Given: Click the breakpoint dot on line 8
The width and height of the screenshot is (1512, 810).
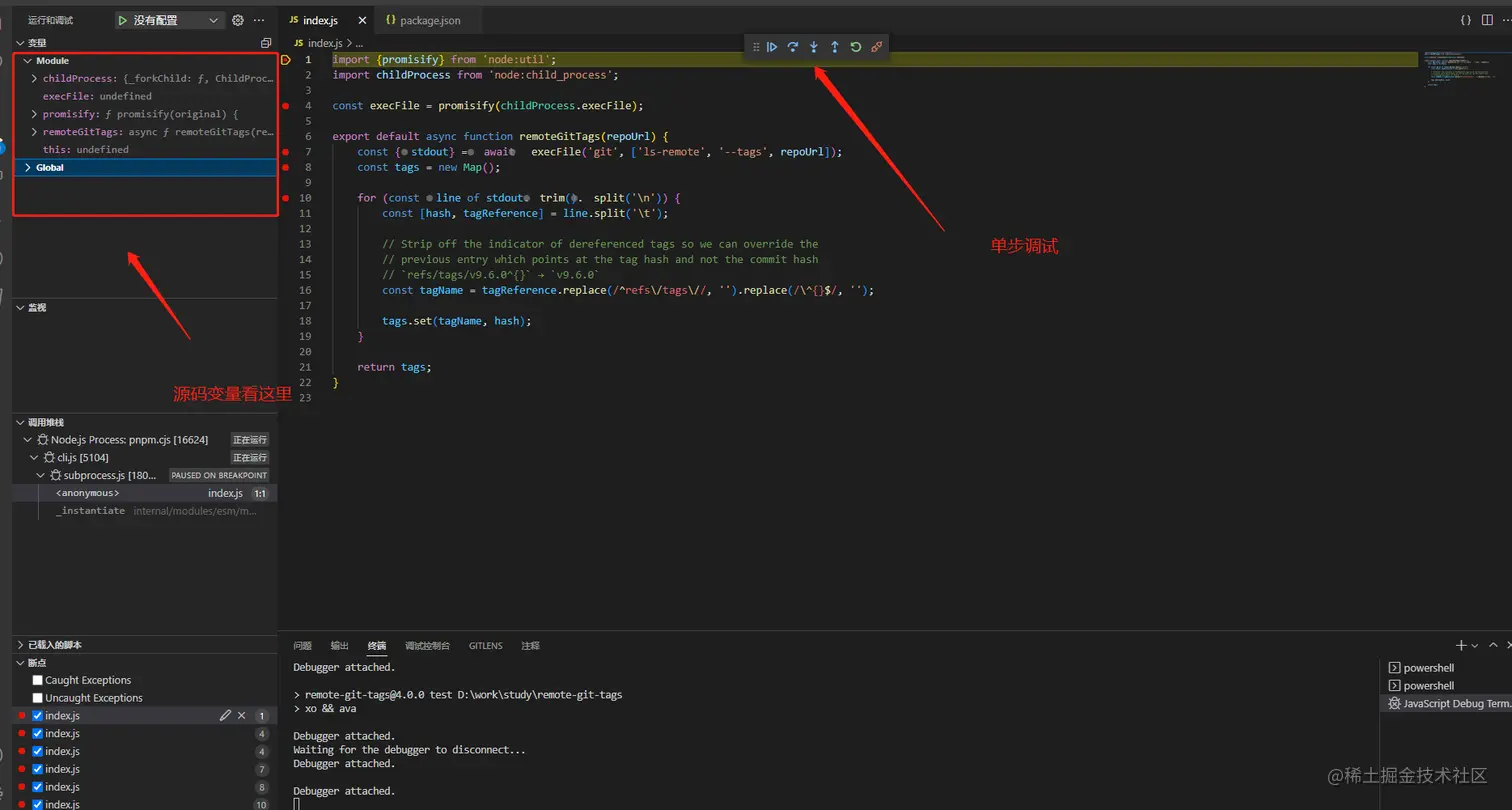Looking at the screenshot, I should click(x=286, y=167).
